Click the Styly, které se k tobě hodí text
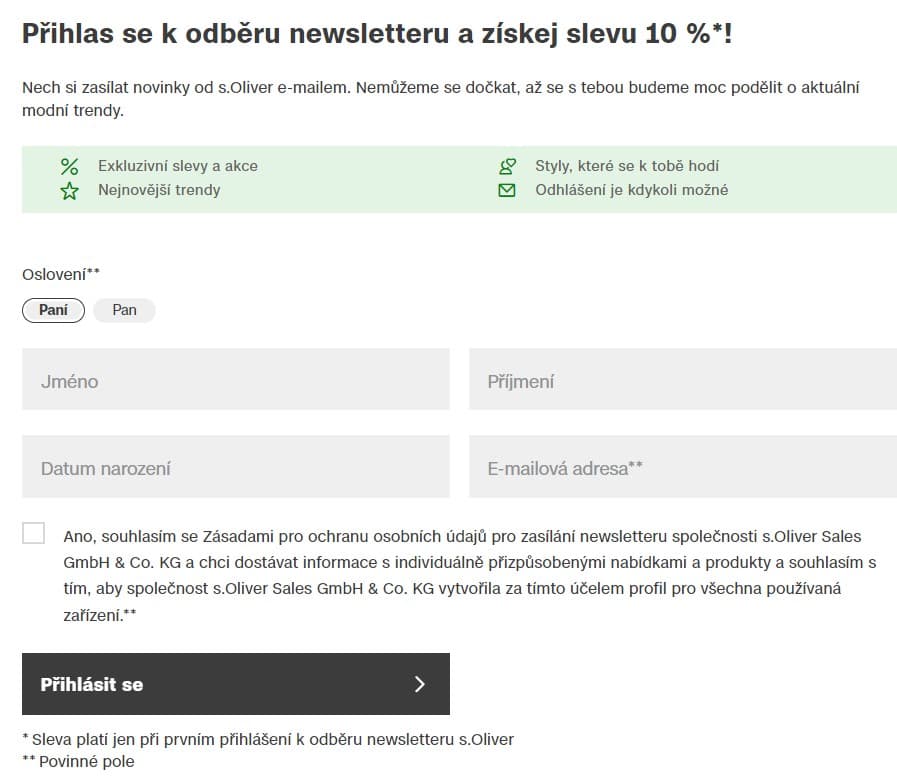 627,166
